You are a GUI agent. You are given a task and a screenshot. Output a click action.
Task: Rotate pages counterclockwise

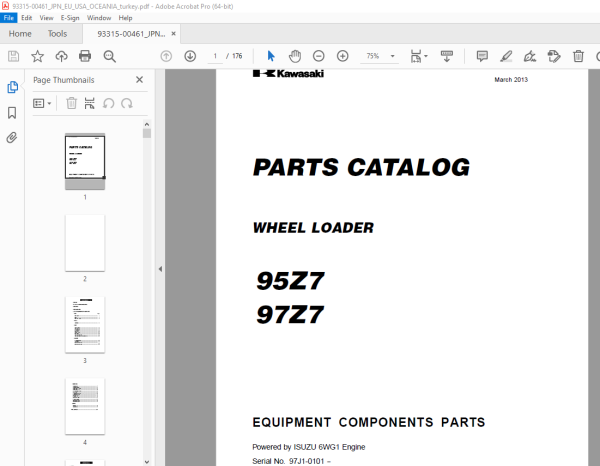click(x=109, y=103)
